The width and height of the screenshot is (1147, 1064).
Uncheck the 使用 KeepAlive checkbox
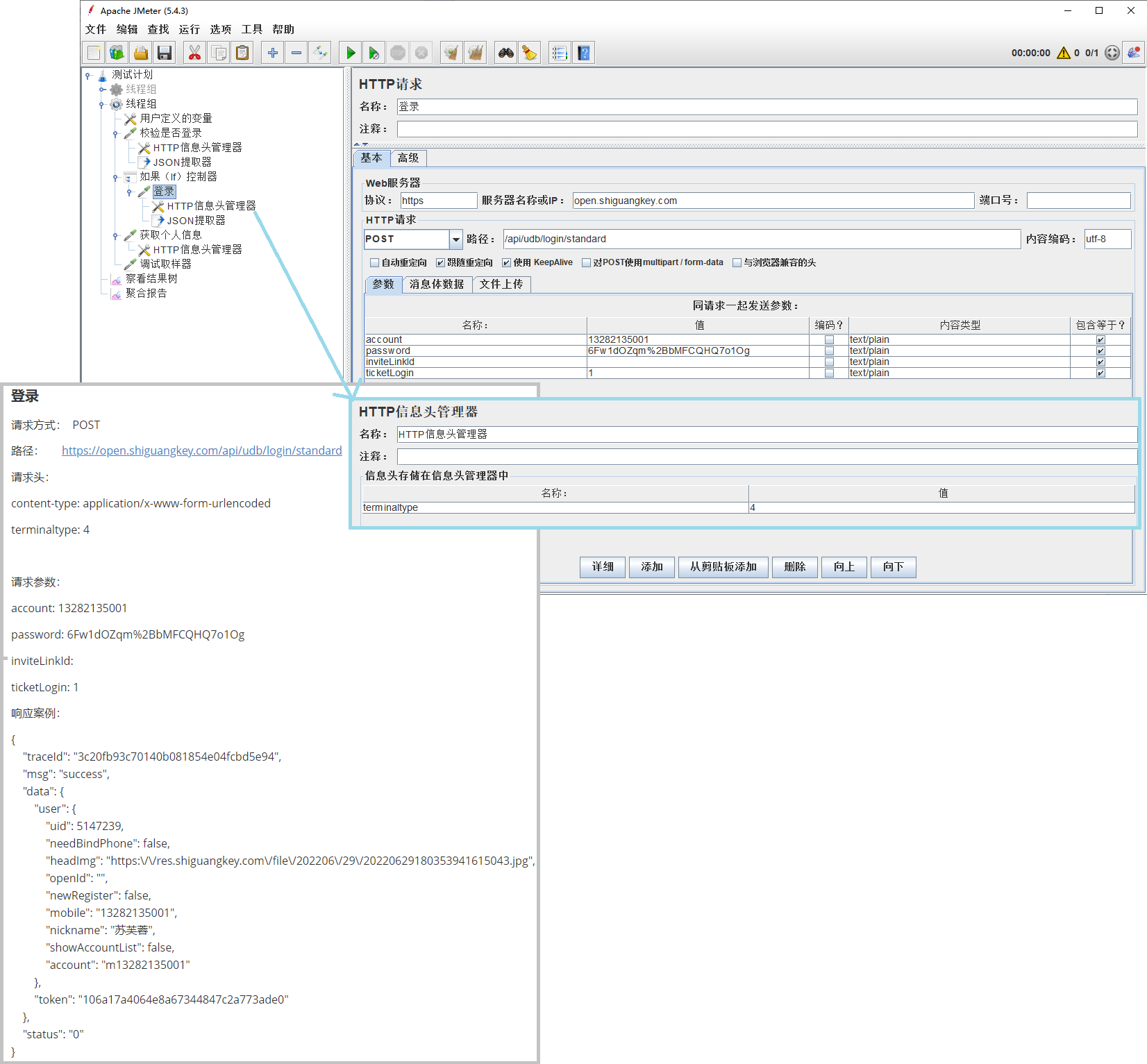[x=507, y=262]
